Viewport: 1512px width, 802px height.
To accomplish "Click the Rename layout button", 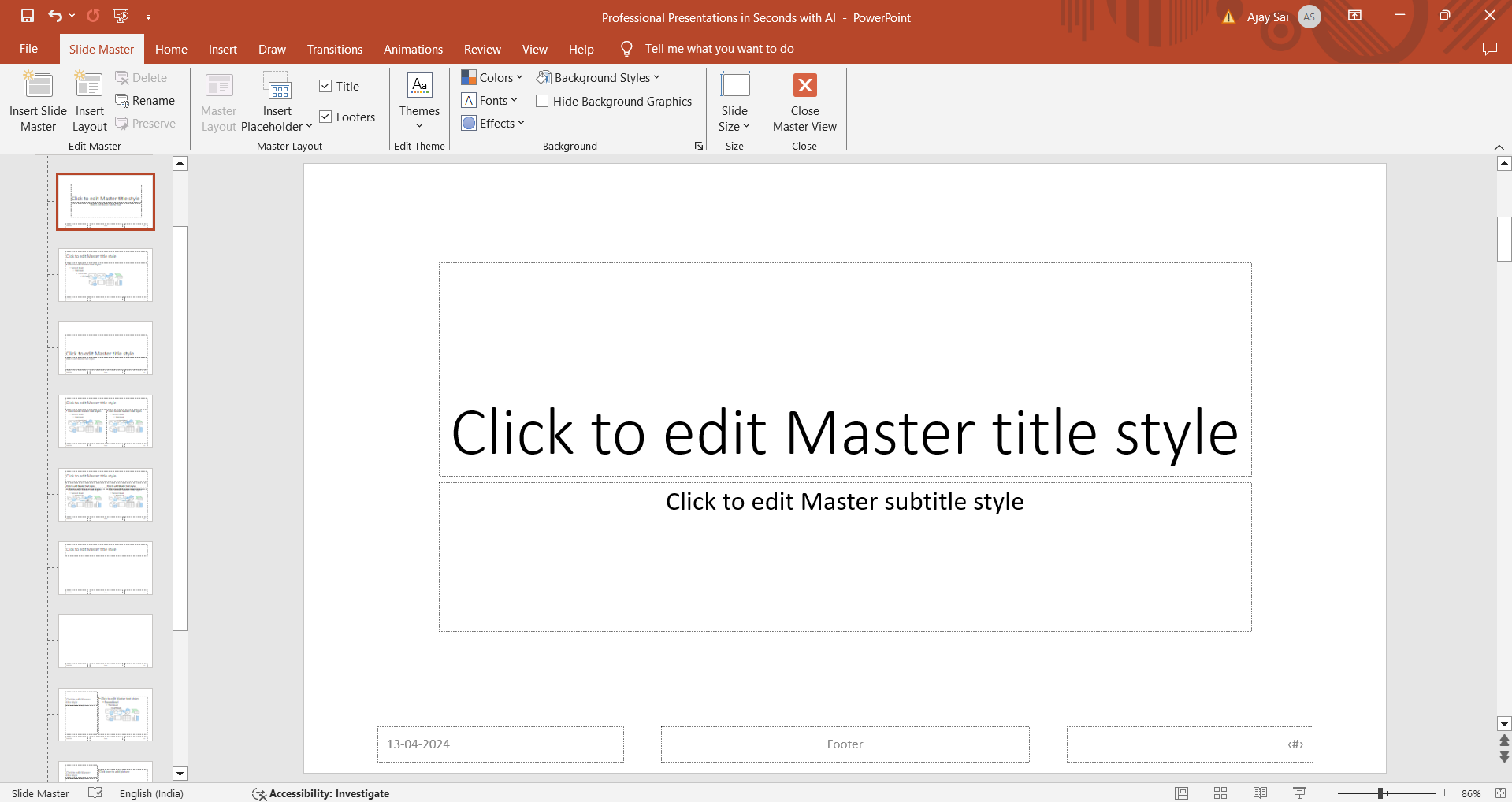I will pyautogui.click(x=145, y=101).
